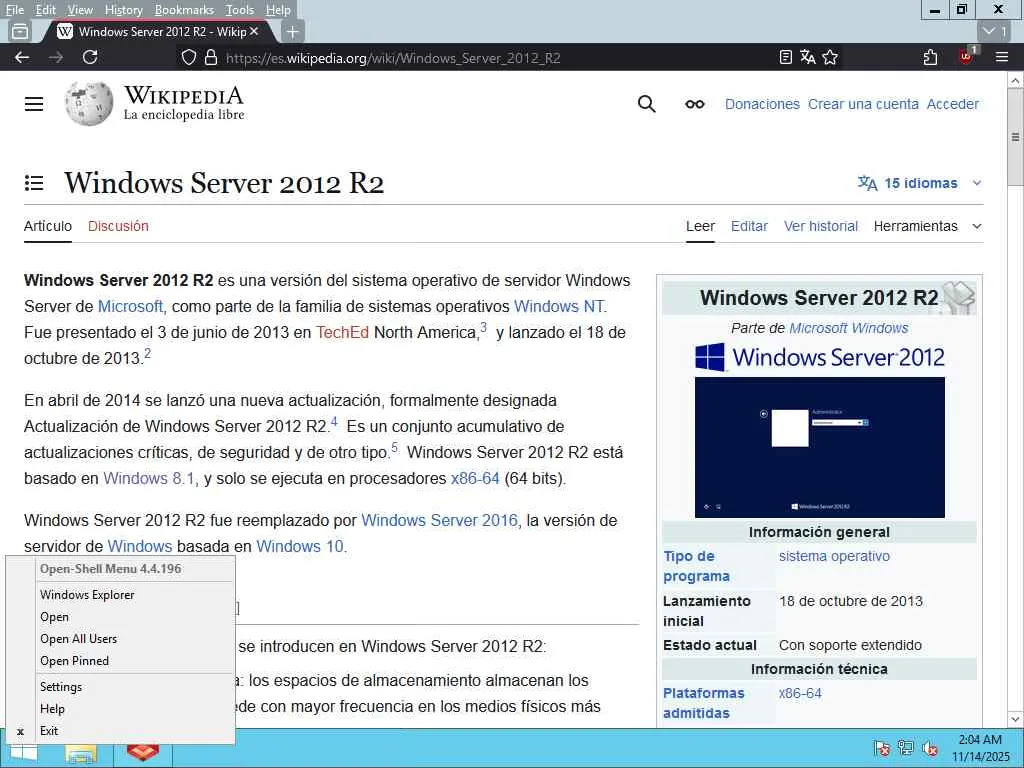Click the network tray icon
The height and width of the screenshot is (768, 1024).
click(x=906, y=748)
